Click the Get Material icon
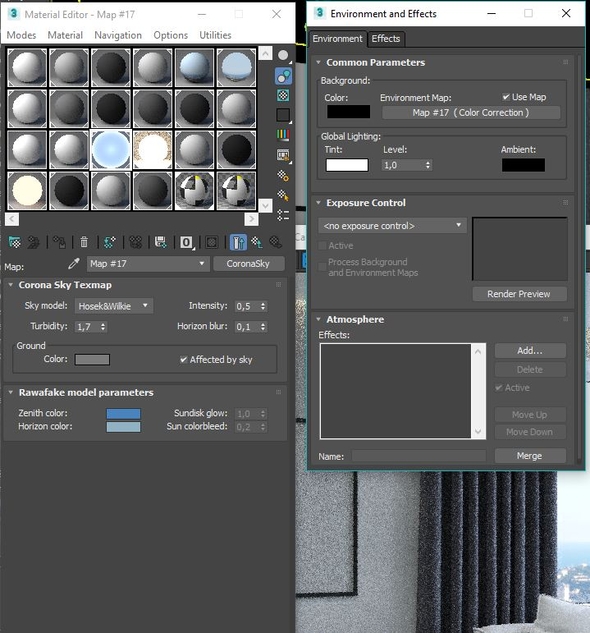Image resolution: width=590 pixels, height=633 pixels. coord(15,242)
